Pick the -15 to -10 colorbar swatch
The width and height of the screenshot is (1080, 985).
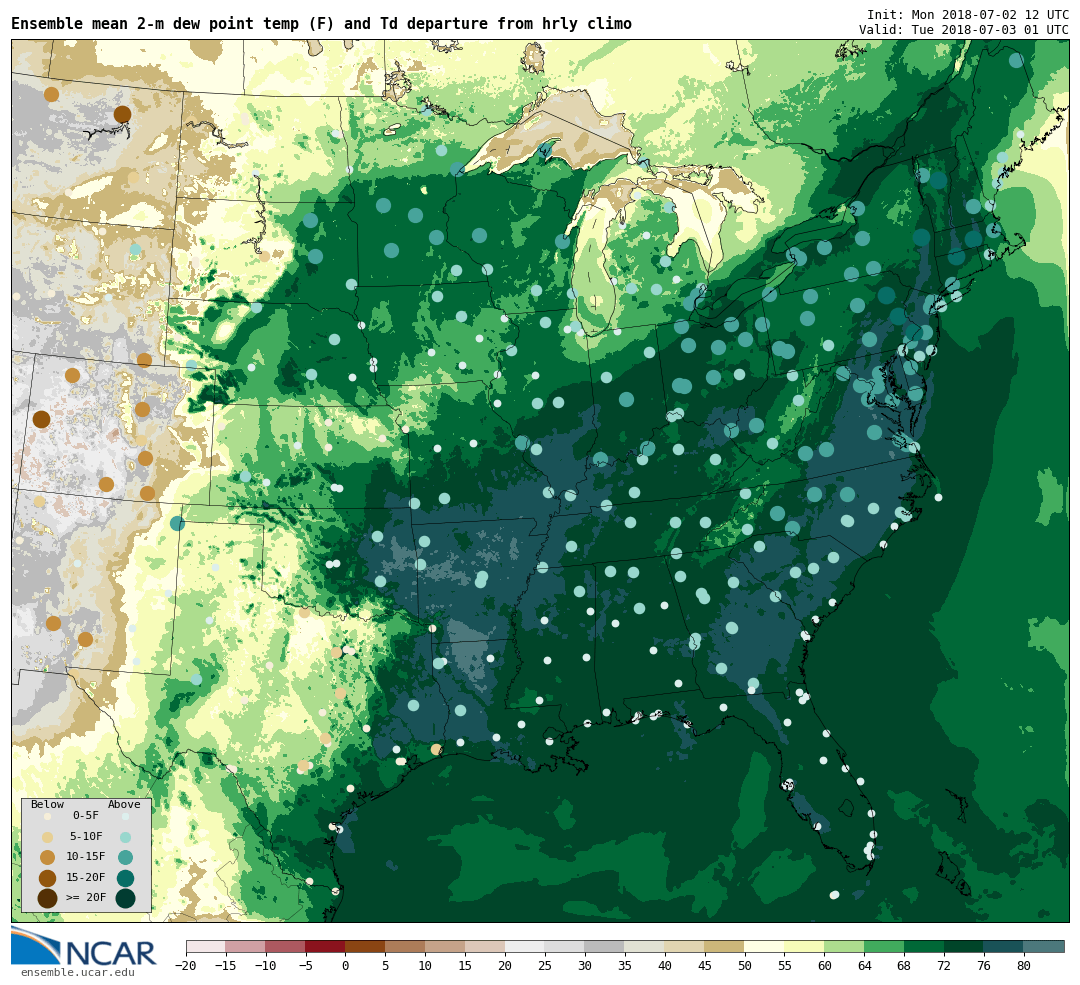[246, 946]
